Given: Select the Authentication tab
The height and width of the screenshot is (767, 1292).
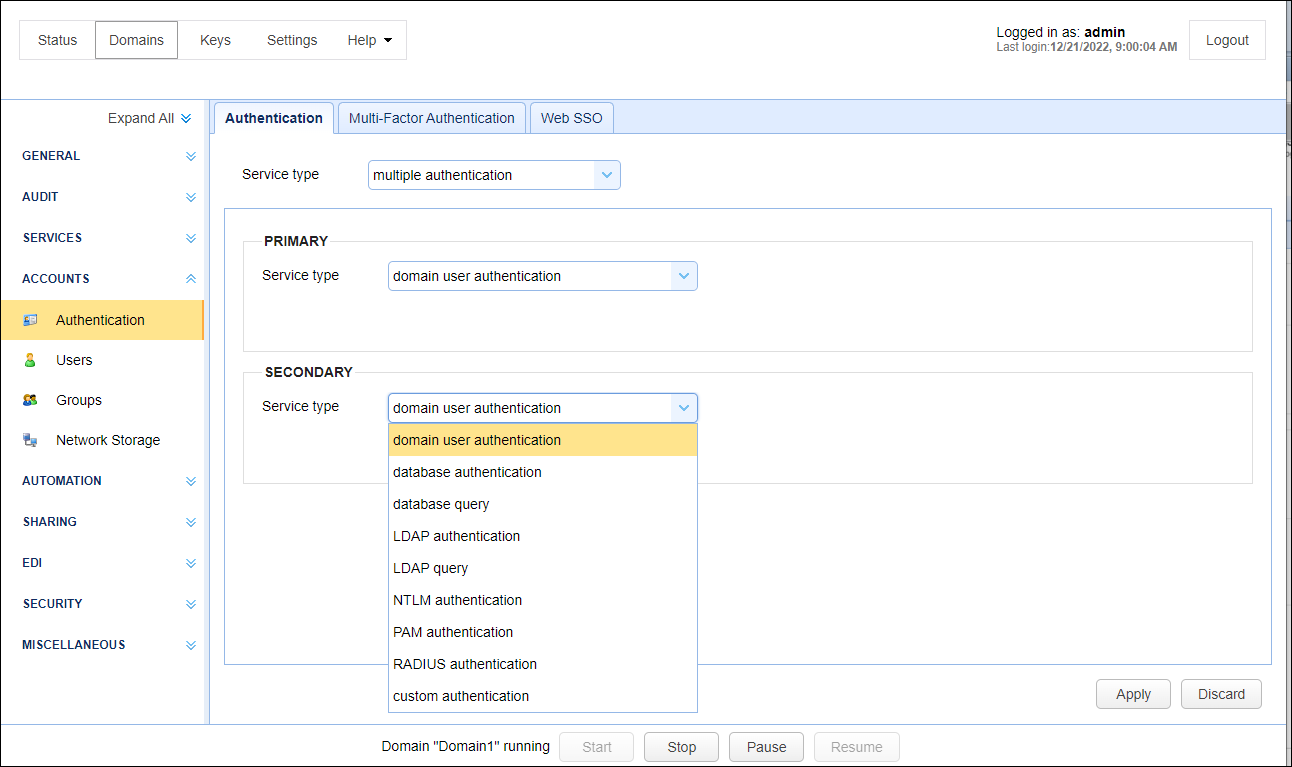Looking at the screenshot, I should pos(274,118).
